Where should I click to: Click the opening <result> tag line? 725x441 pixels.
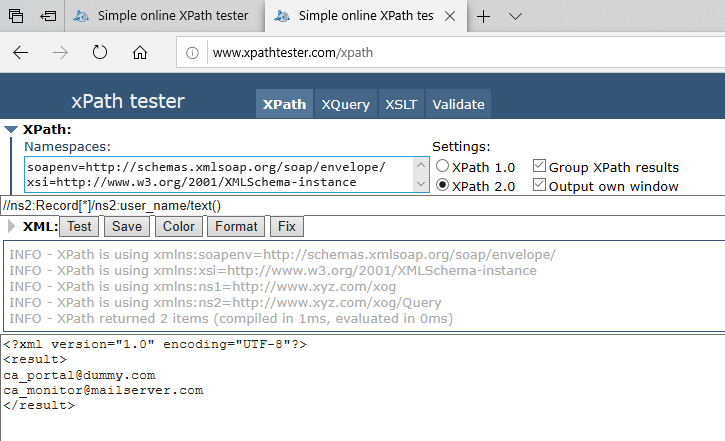tap(35, 359)
